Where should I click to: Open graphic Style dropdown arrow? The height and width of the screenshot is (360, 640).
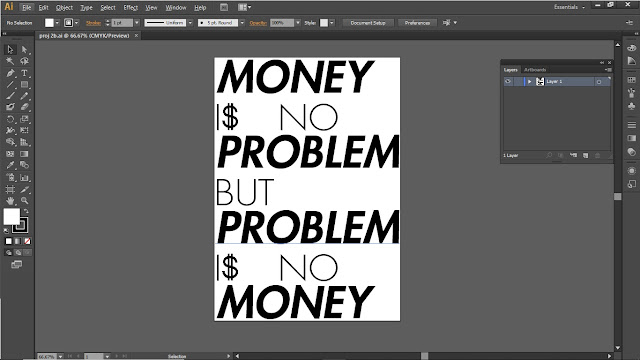pos(331,23)
